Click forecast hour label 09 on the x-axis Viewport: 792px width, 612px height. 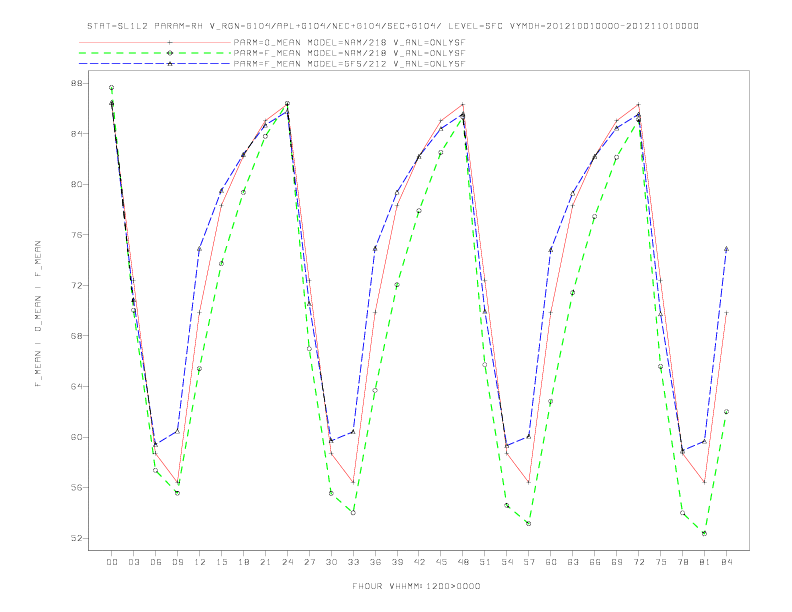[x=178, y=562]
